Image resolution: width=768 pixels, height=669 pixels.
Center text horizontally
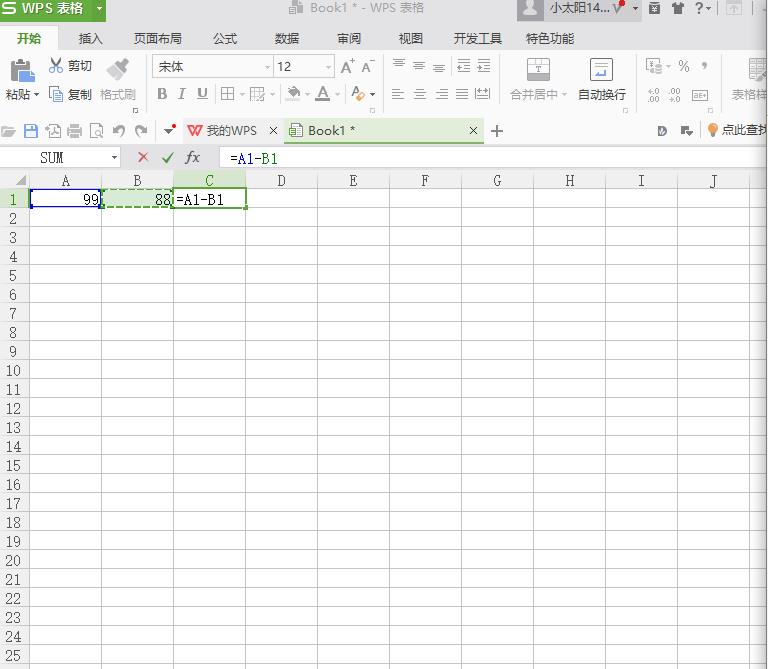coord(420,94)
